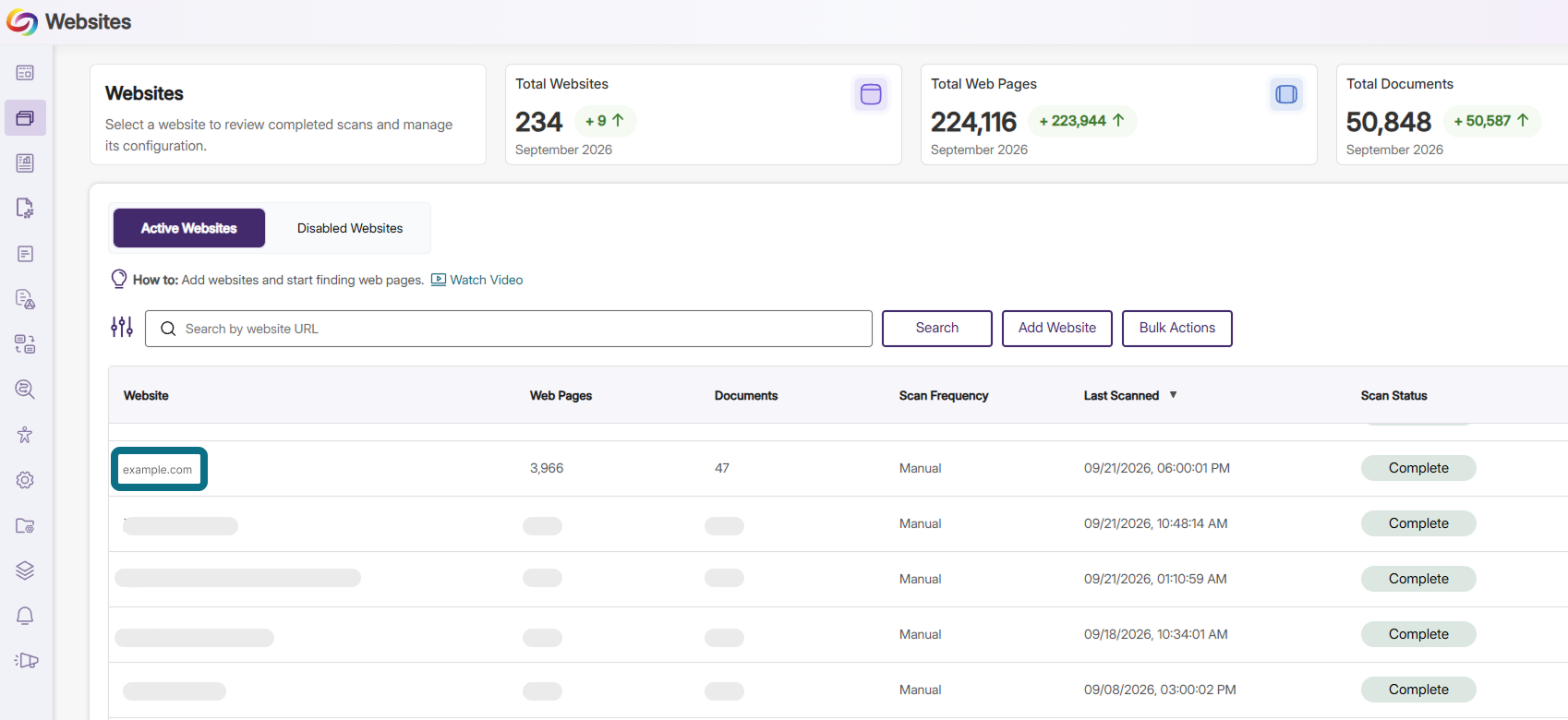Open the example.com website link

[158, 470]
